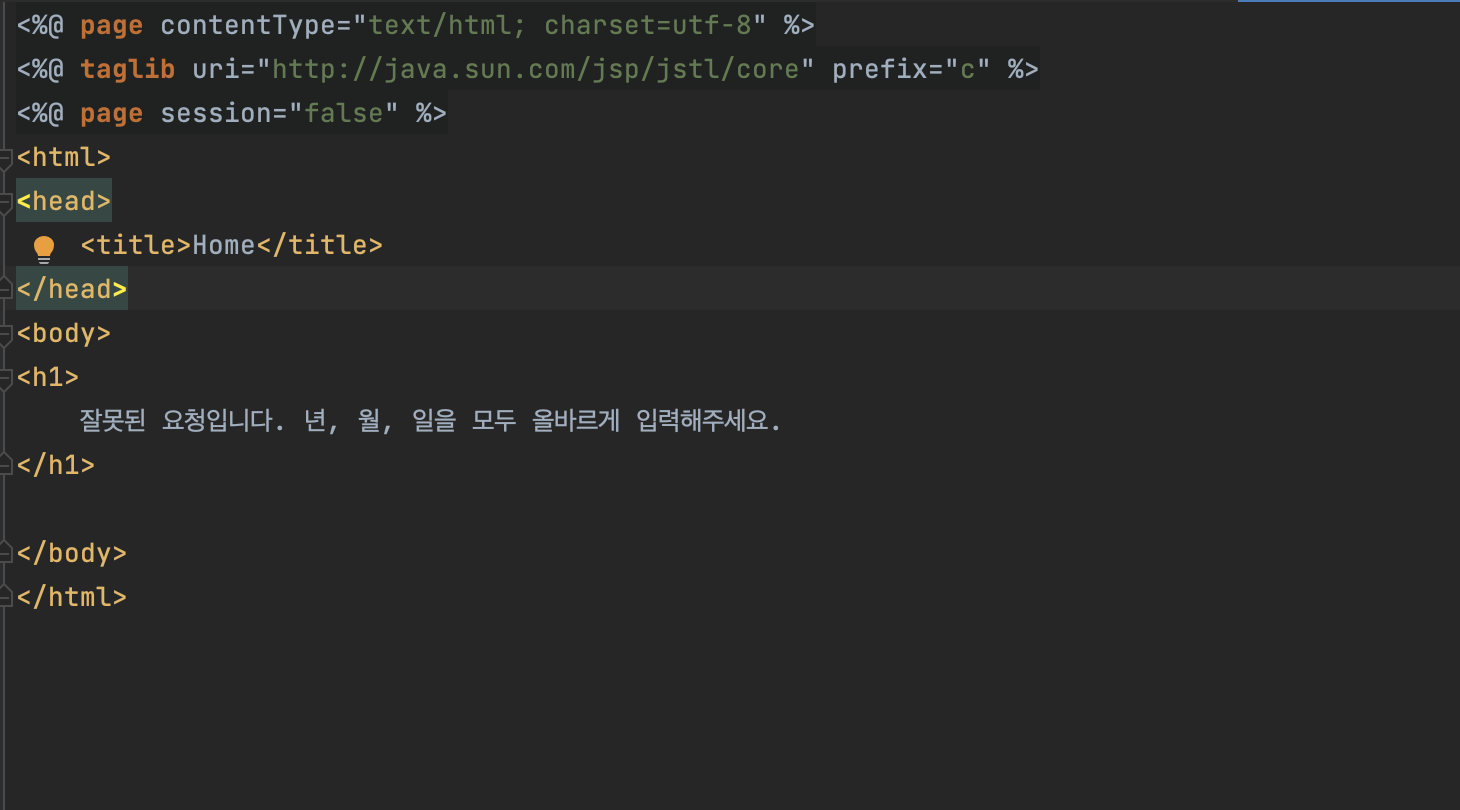Image resolution: width=1460 pixels, height=810 pixels.
Task: Click the "false" string value
Action: point(344,113)
